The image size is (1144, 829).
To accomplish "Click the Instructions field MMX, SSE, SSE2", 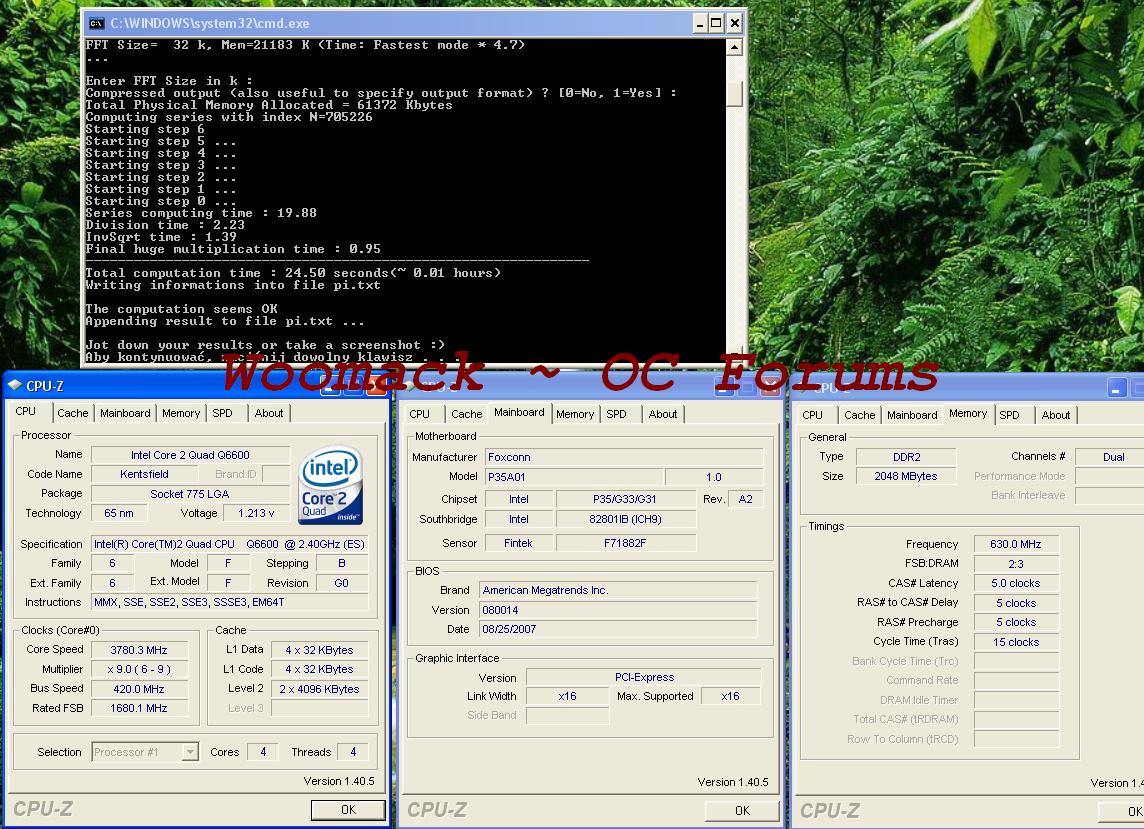I will click(229, 602).
